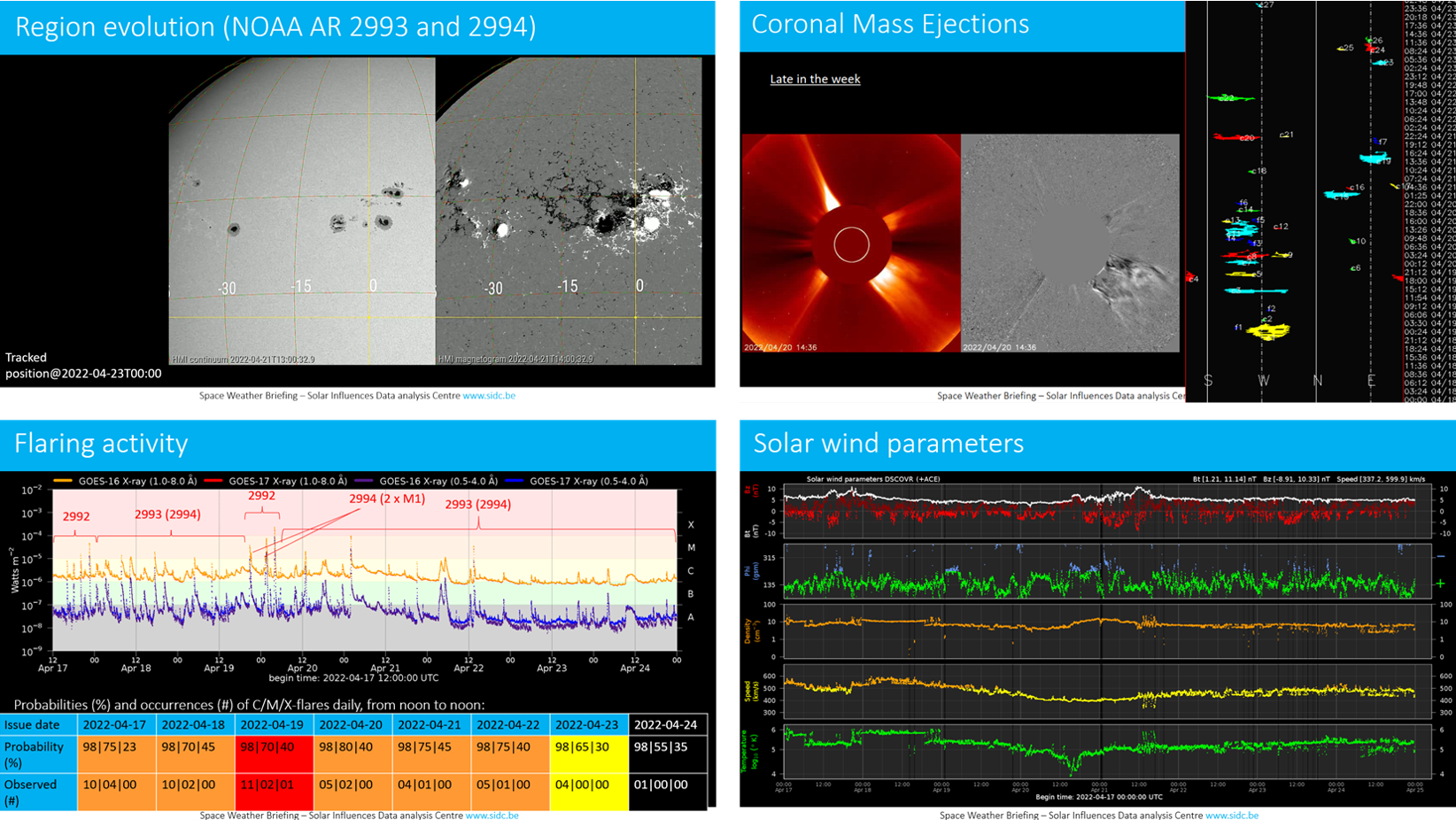1456x820 pixels.
Task: Select CME marker c16
Action: (1357, 188)
